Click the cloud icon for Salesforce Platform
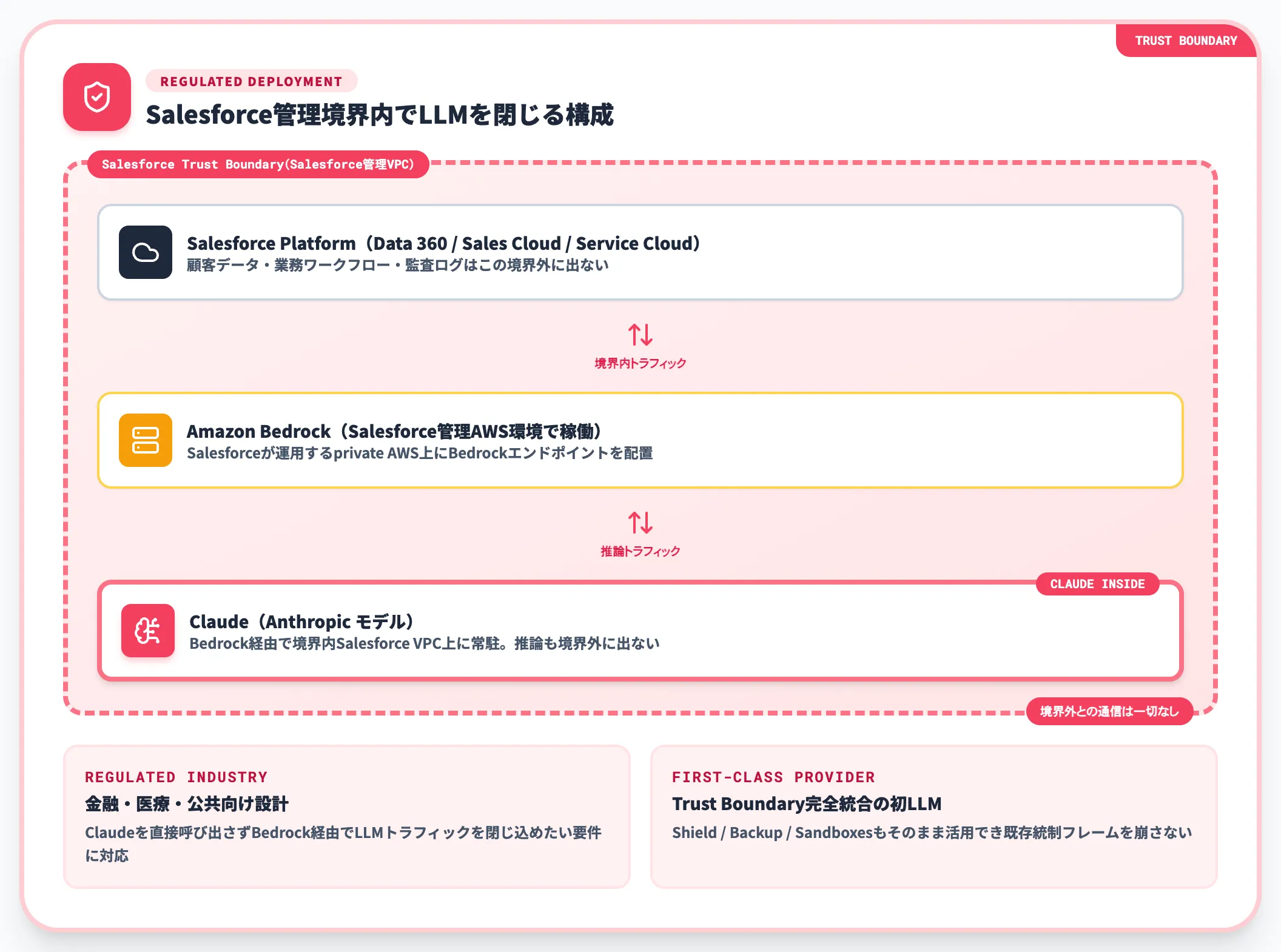Screen dimensions: 1281x952 (x=146, y=252)
